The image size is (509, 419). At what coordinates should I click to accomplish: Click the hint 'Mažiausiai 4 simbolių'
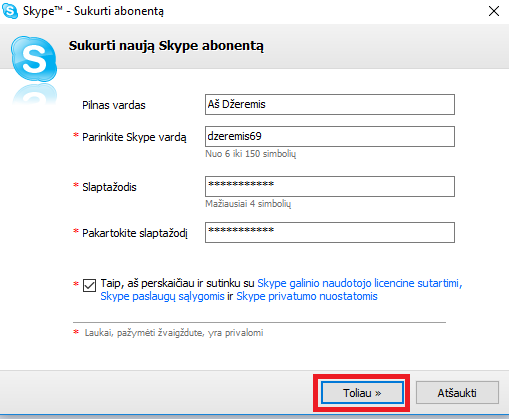coord(248,204)
